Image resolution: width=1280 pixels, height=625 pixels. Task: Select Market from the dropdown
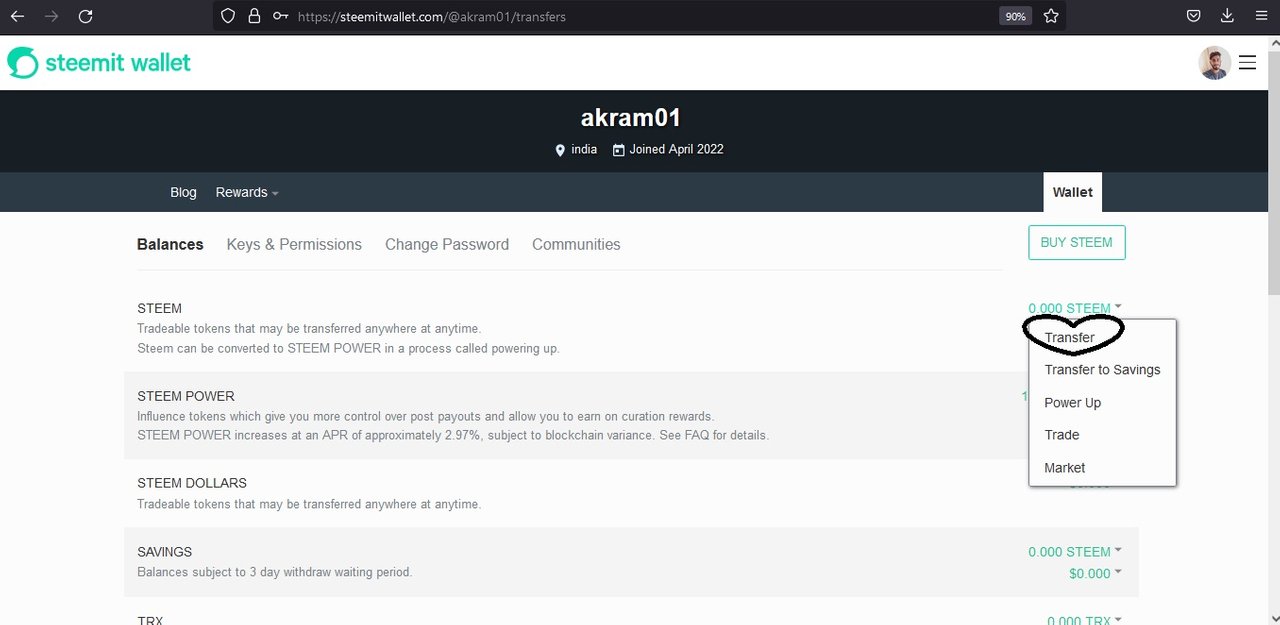[1065, 468]
